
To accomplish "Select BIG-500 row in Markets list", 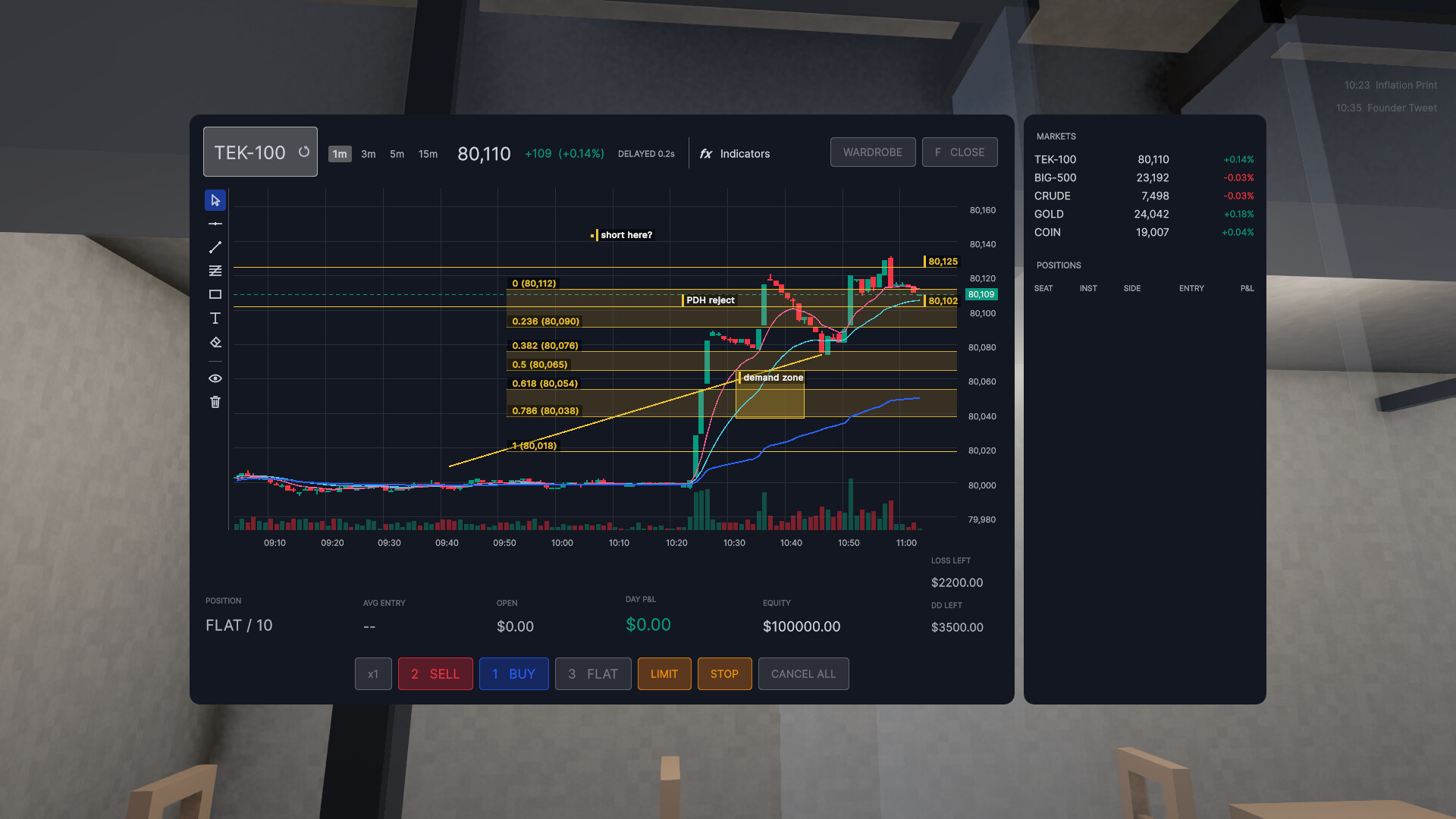I will pyautogui.click(x=1144, y=177).
